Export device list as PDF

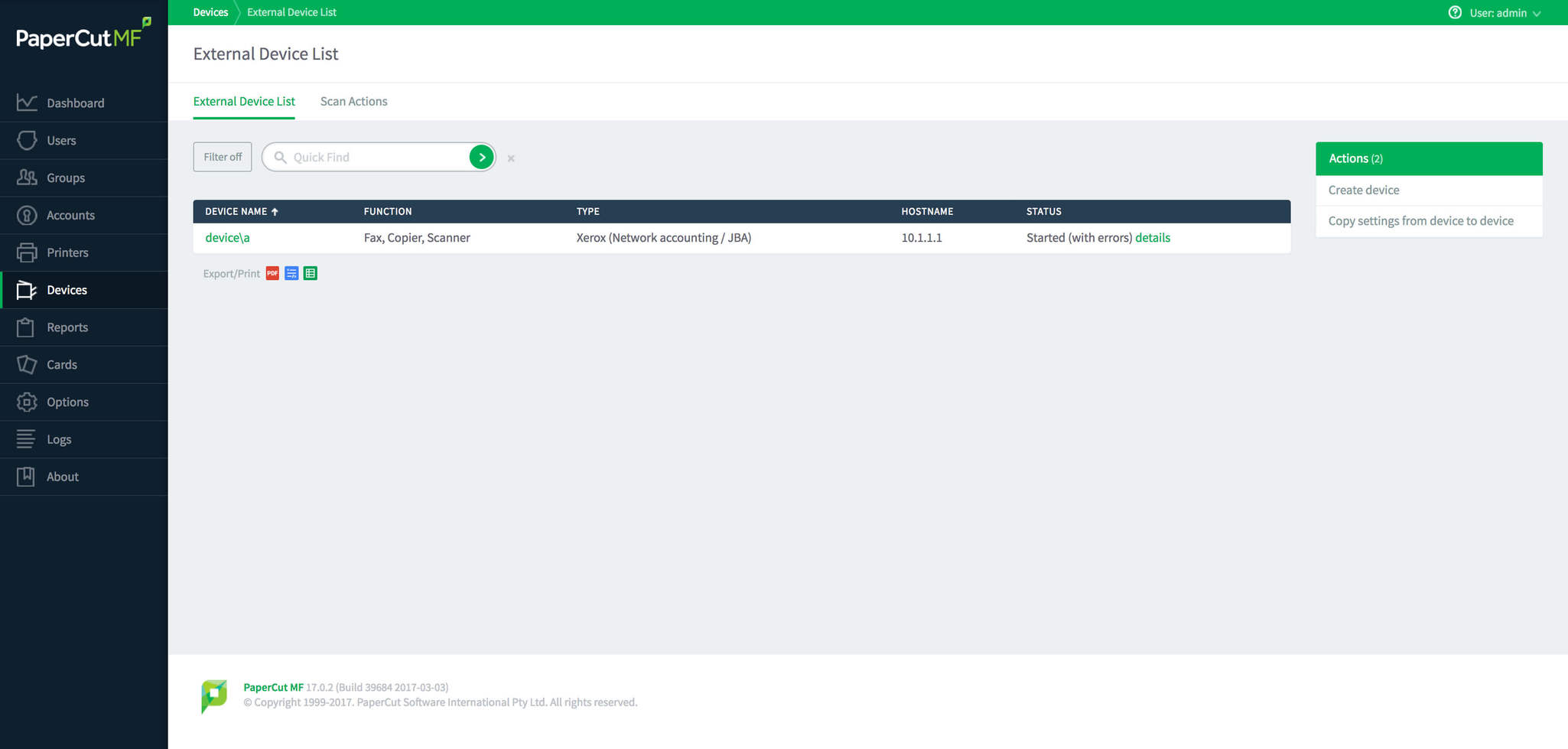click(x=272, y=273)
